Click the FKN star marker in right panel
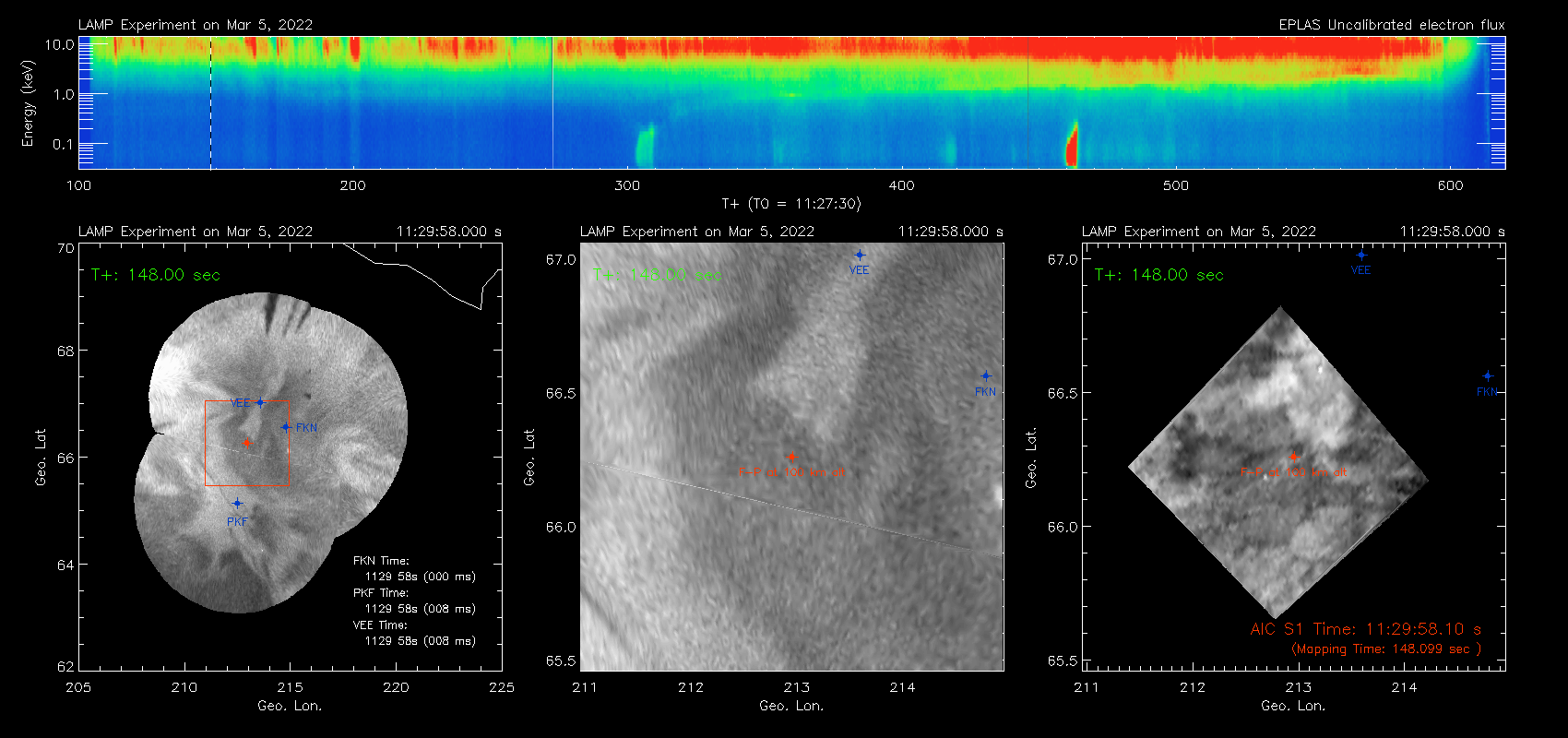 (x=1488, y=376)
